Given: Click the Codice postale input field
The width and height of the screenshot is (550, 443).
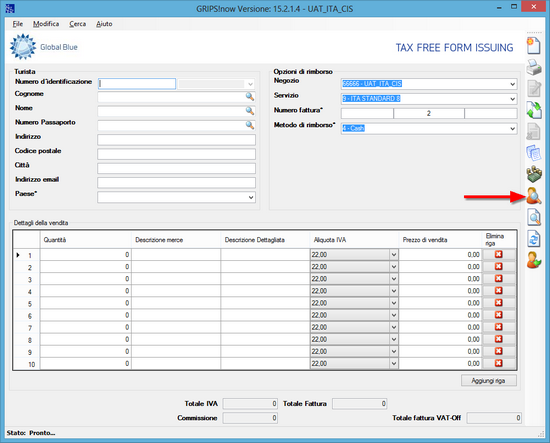Looking at the screenshot, I should coord(176,154).
